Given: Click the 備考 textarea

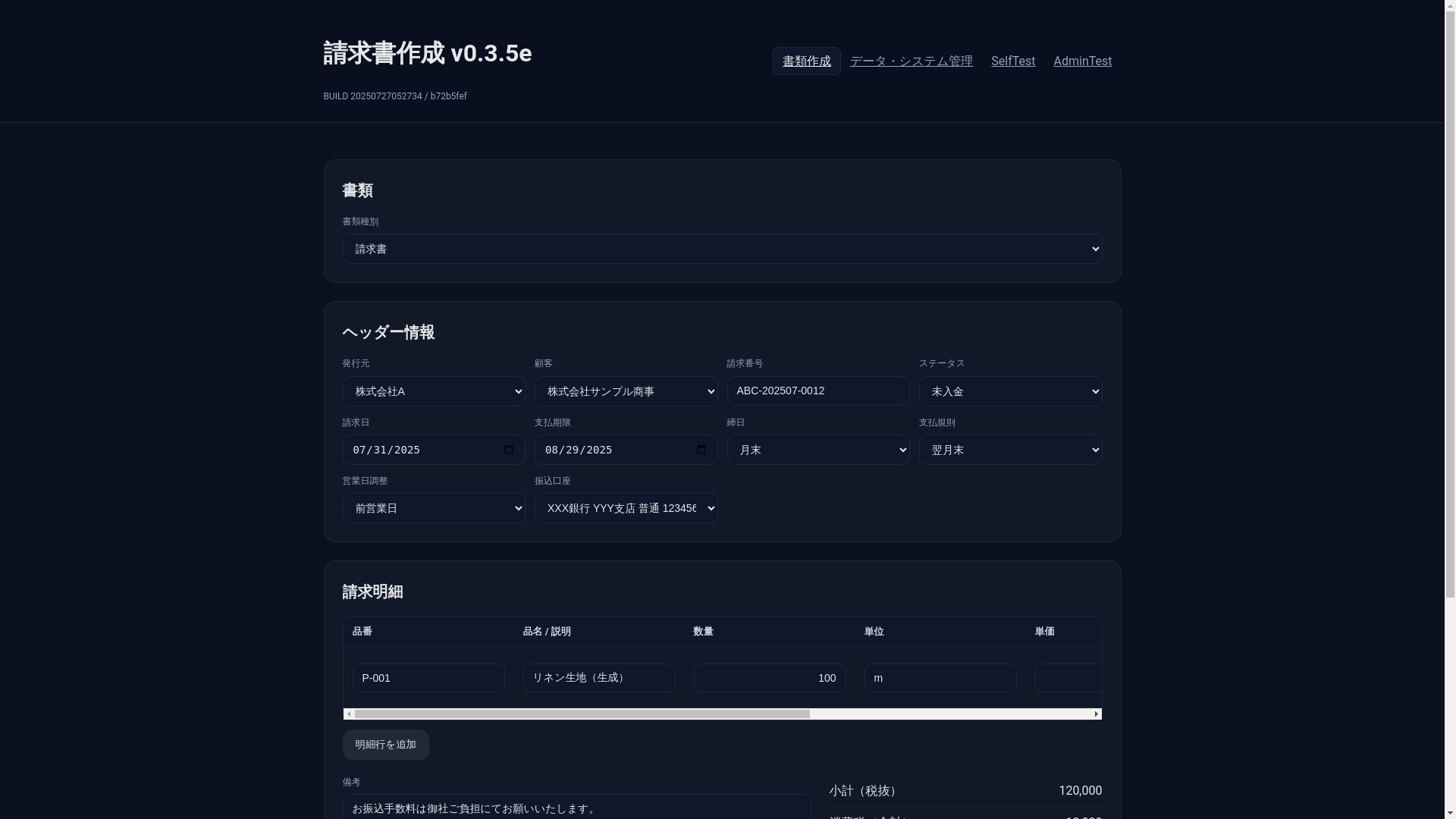Looking at the screenshot, I should click(576, 807).
